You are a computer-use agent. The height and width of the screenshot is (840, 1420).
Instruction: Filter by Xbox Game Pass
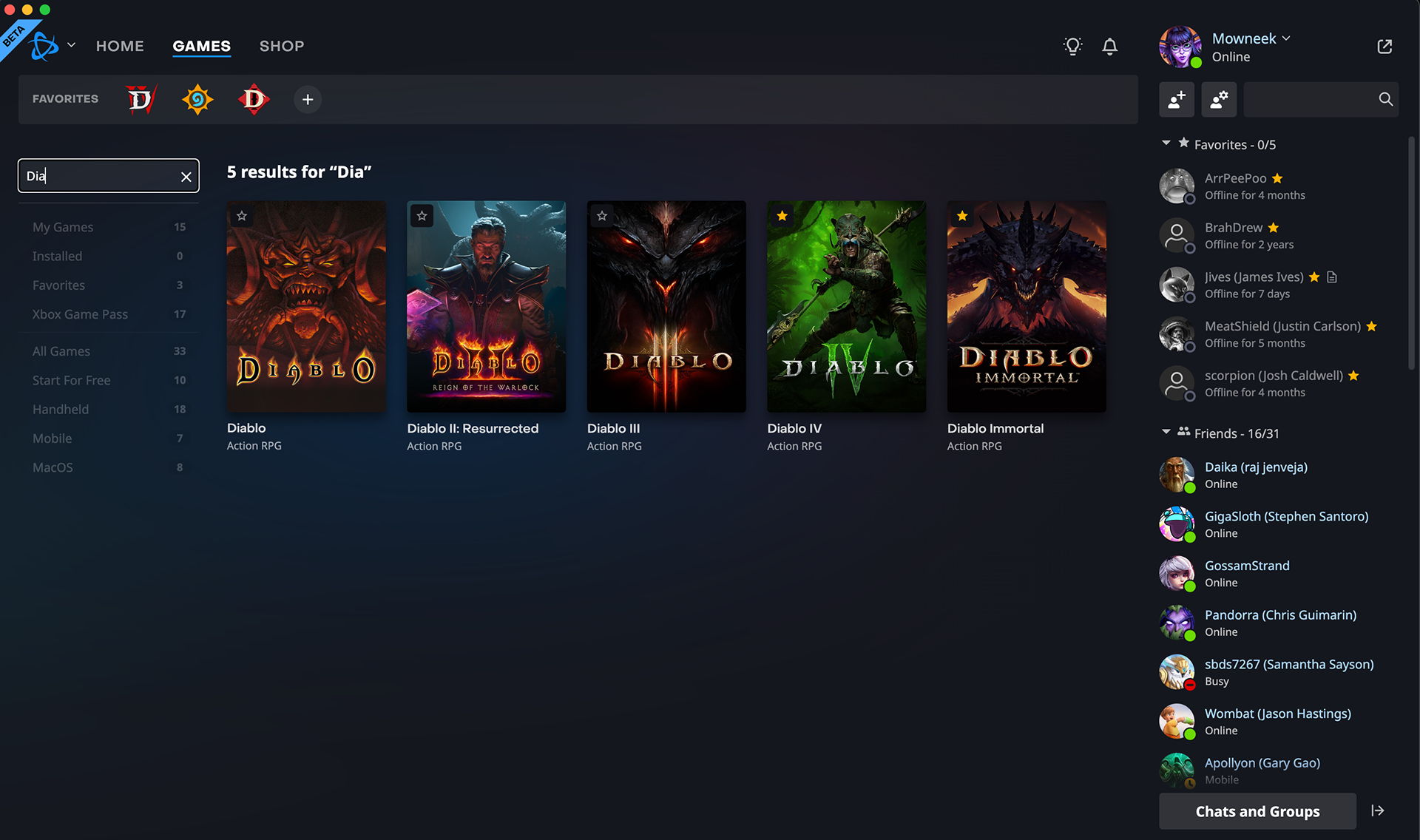80,314
